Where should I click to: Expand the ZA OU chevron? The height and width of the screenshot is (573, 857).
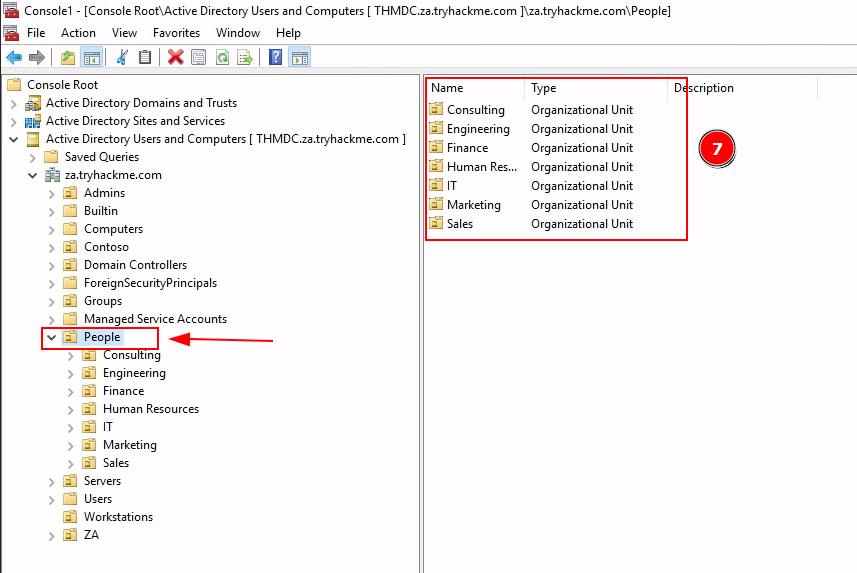click(51, 536)
